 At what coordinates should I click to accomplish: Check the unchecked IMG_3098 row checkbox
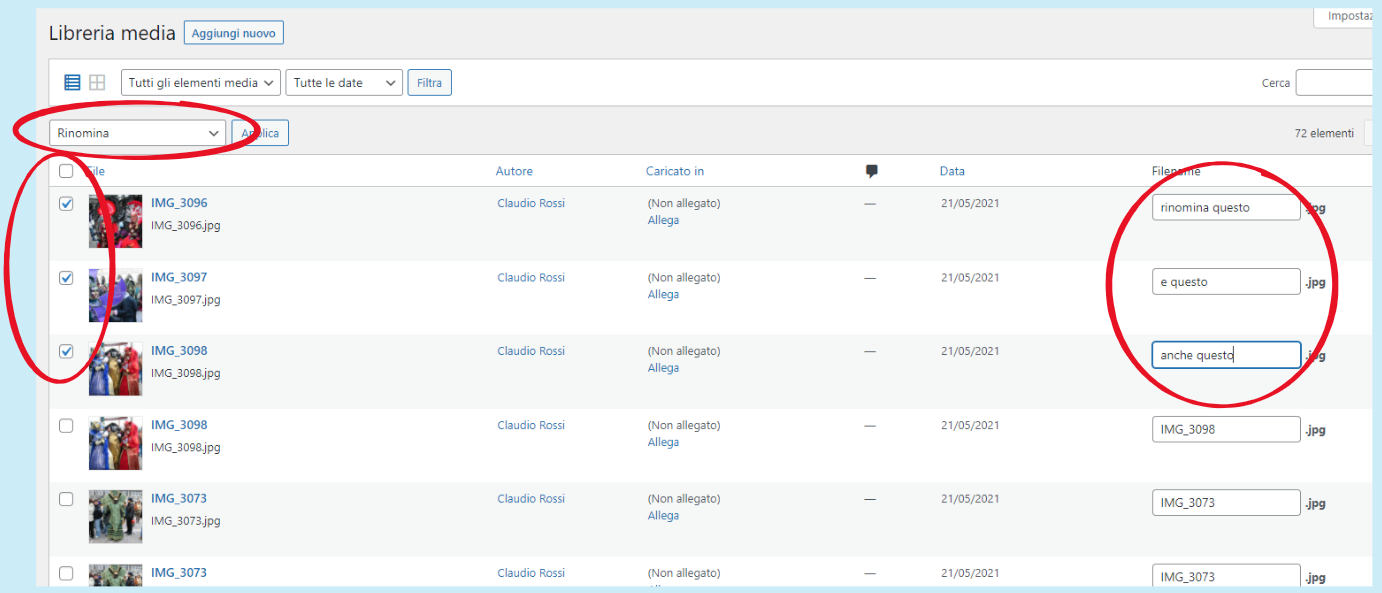coord(66,425)
